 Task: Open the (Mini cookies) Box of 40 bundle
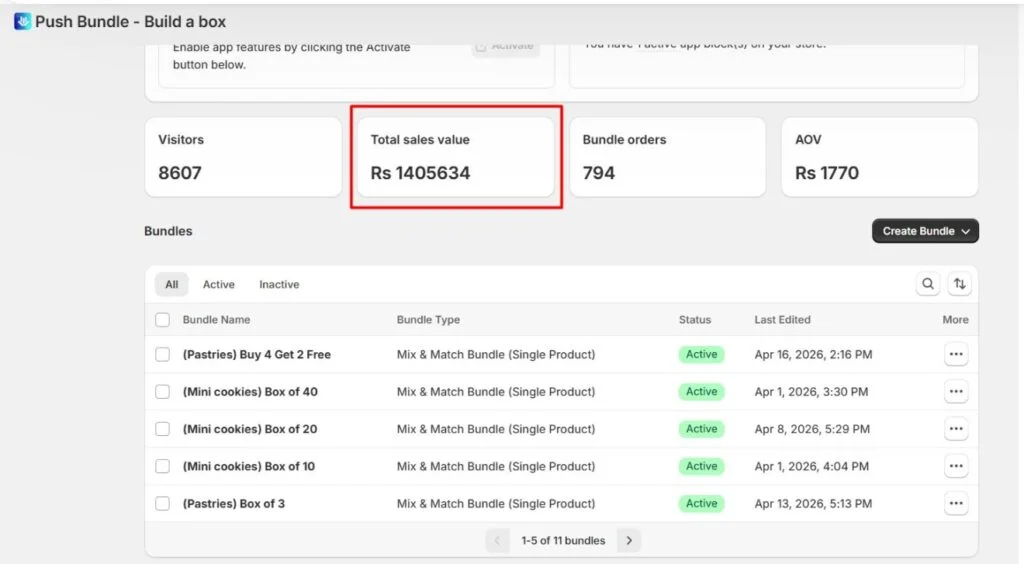click(250, 392)
